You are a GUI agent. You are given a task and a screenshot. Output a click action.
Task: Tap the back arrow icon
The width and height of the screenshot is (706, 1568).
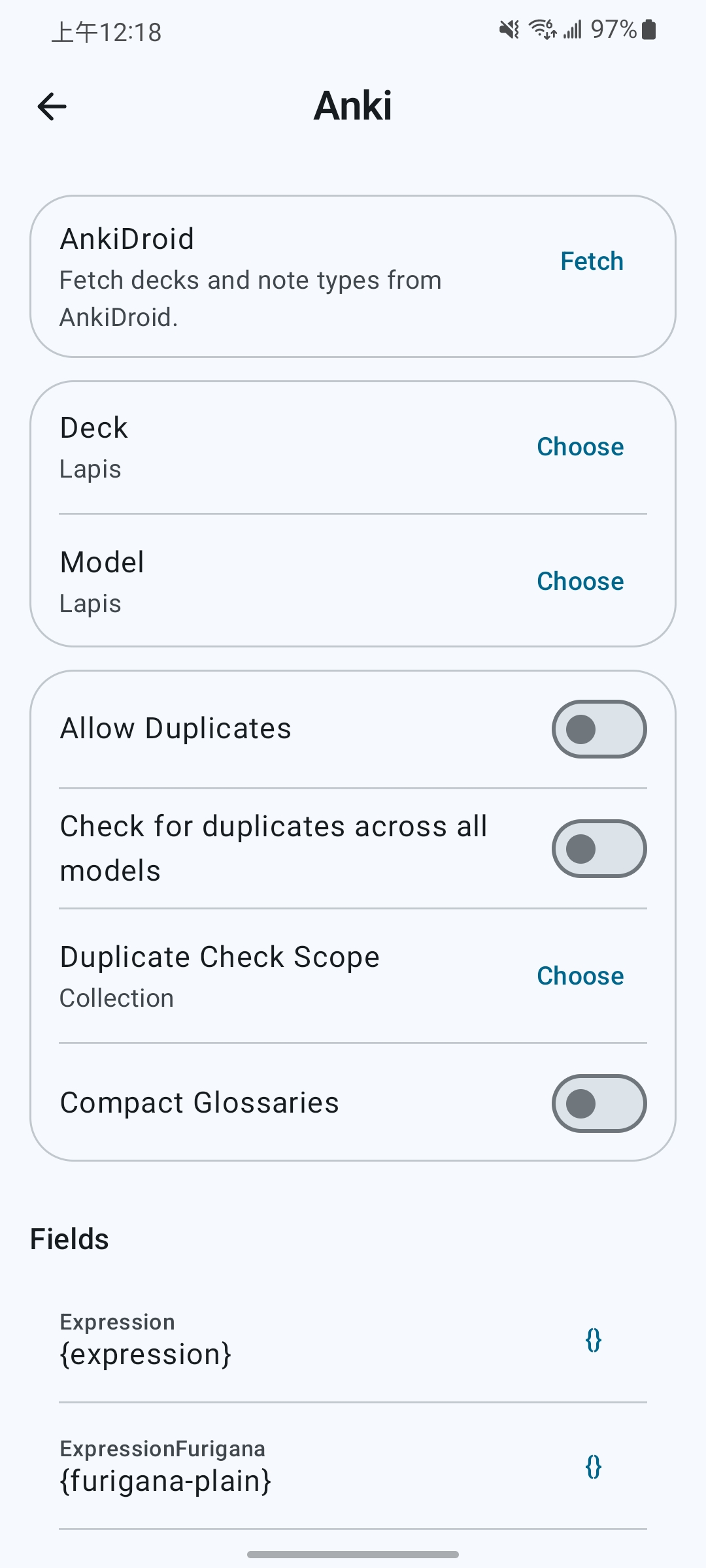point(52,106)
